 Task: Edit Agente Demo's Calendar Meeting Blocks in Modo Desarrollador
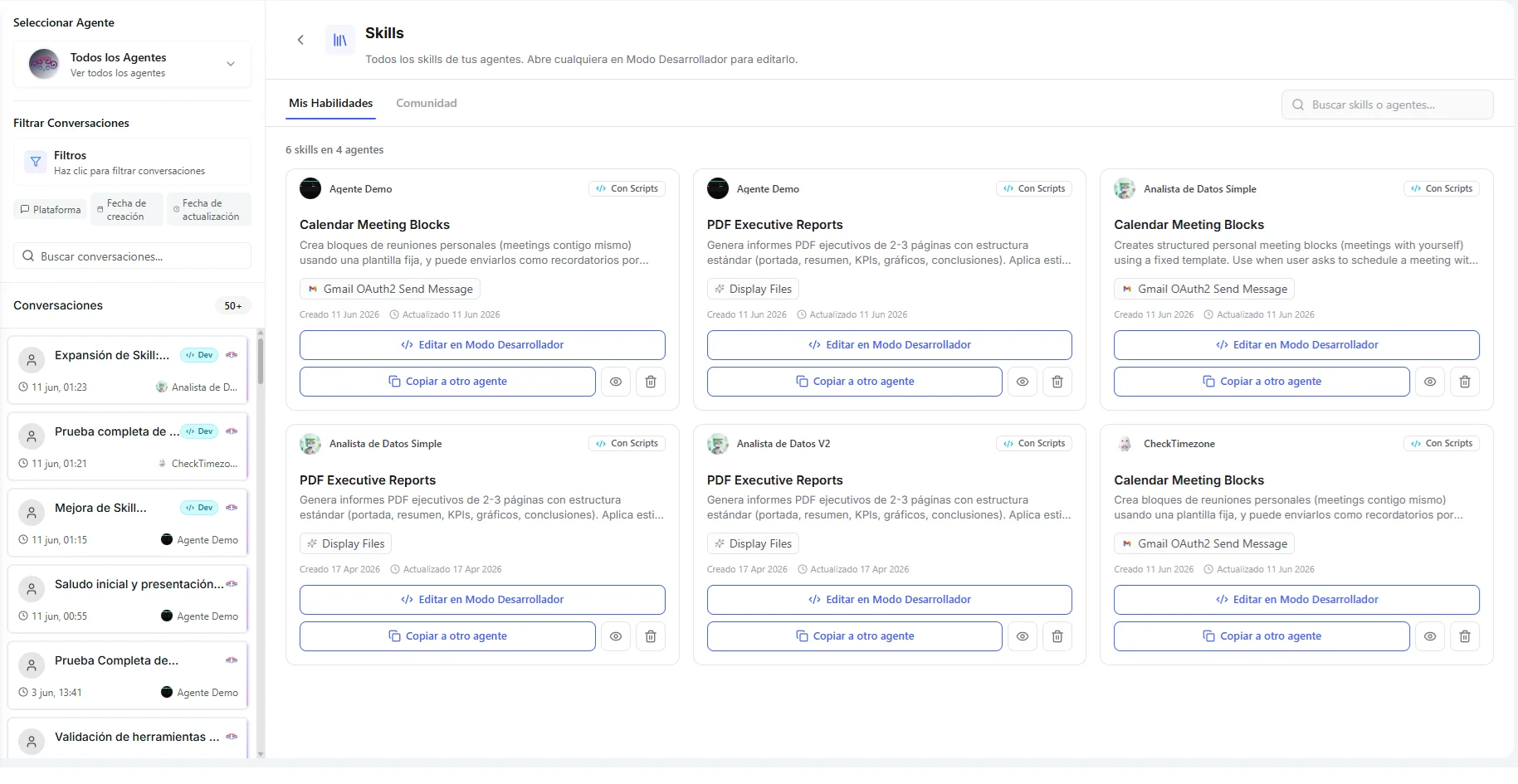(482, 345)
